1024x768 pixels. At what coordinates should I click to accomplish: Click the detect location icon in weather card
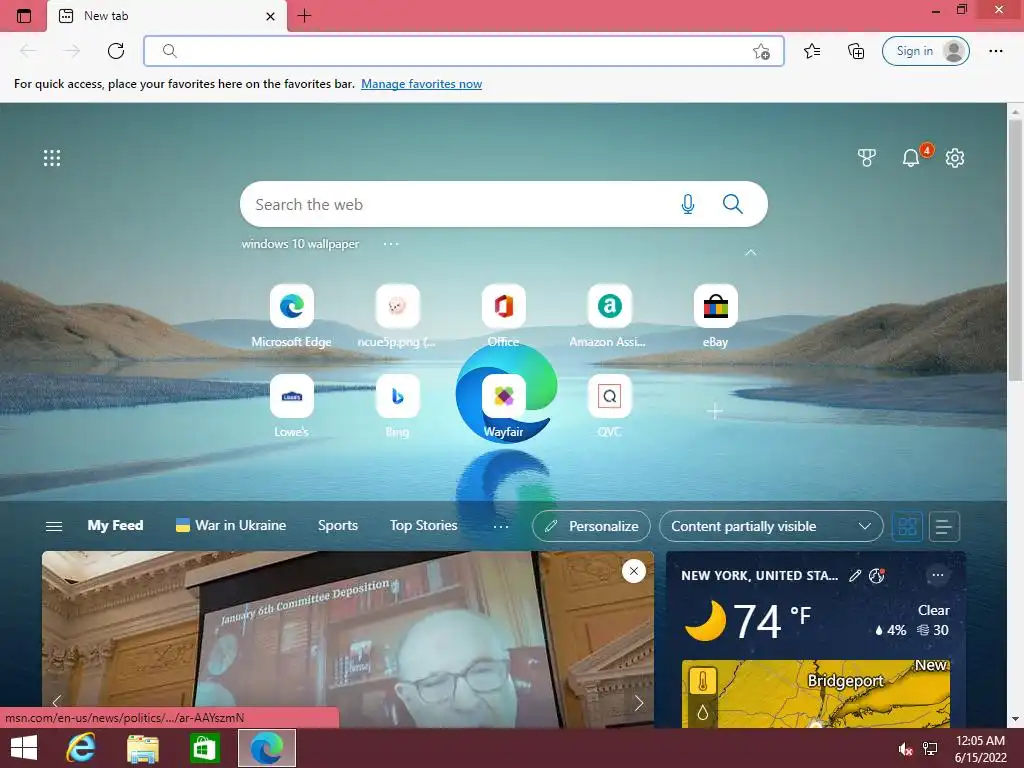pos(876,575)
